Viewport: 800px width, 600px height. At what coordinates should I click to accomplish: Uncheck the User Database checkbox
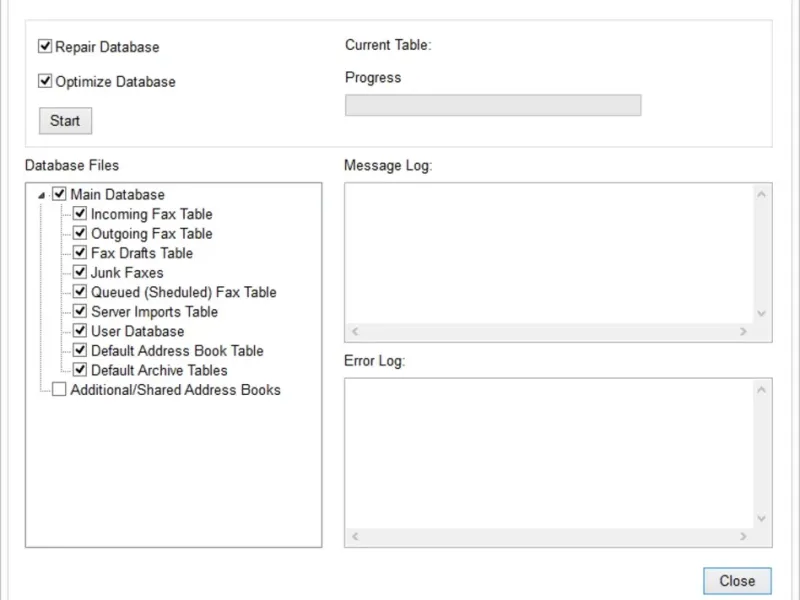pos(80,331)
